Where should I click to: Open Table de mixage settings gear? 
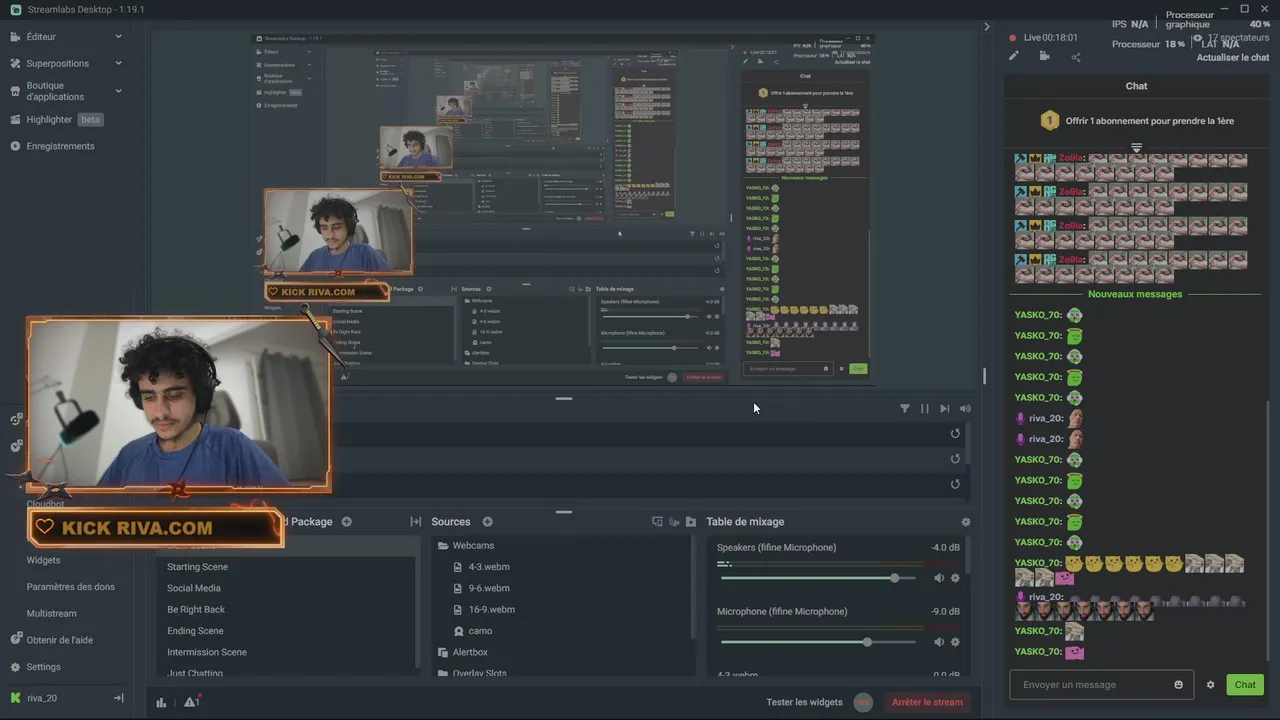click(965, 522)
